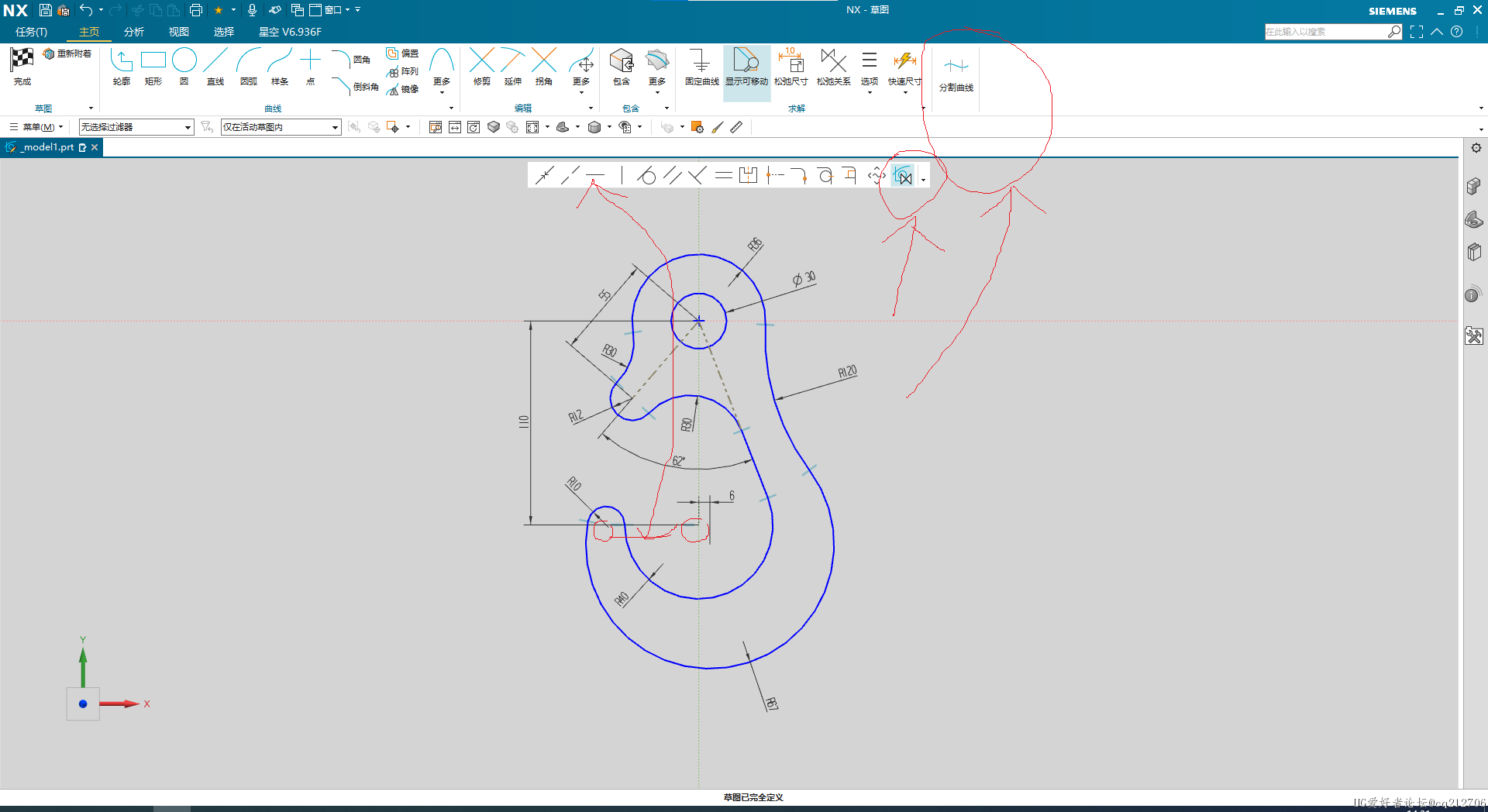Toggle the highlighted relations finder in floating toolbar
This screenshot has width=1488, height=812.
902,175
